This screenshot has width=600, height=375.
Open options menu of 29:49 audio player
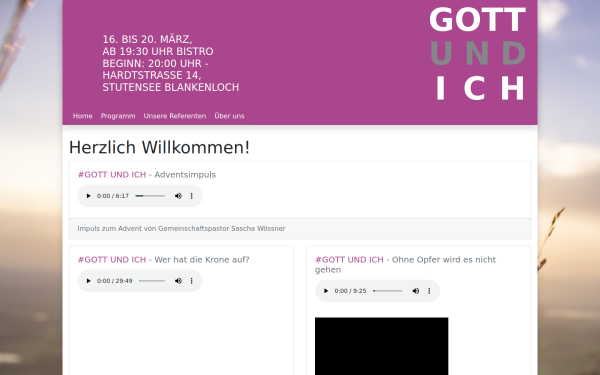click(x=192, y=281)
